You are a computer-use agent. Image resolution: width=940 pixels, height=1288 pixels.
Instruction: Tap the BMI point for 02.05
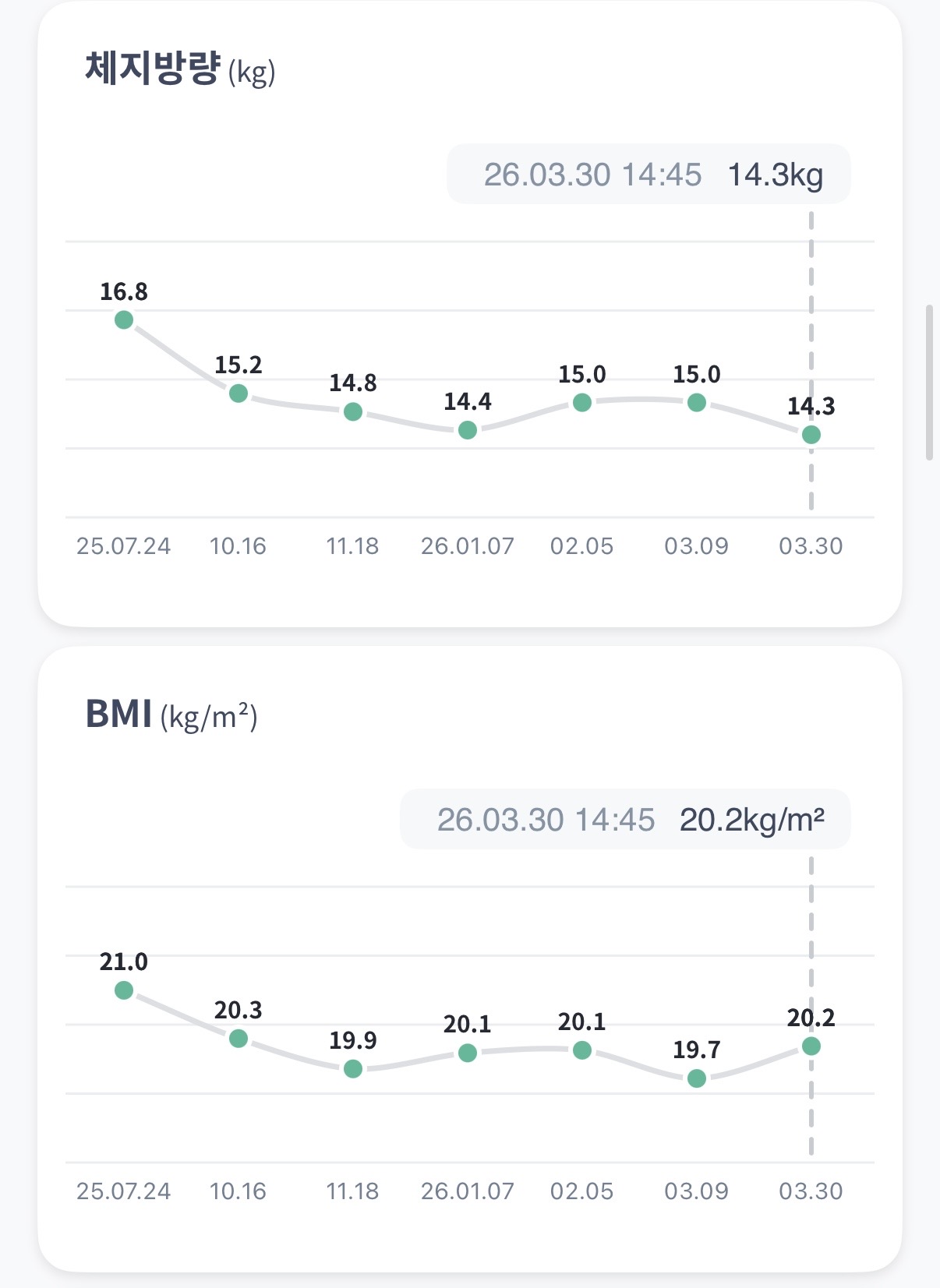(582, 1051)
